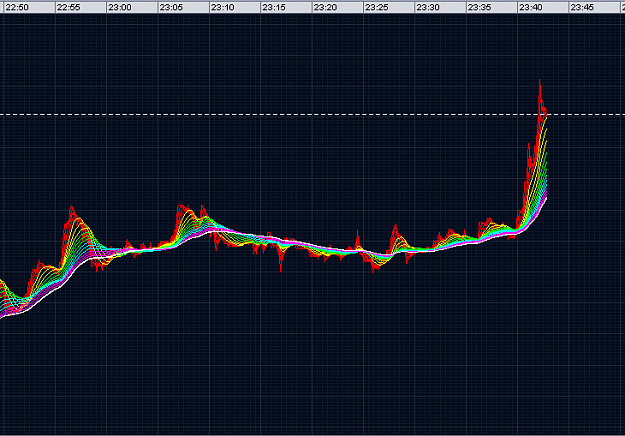Click the red price spike peak near 23:40
Image resolution: width=625 pixels, height=436 pixels.
point(540,81)
